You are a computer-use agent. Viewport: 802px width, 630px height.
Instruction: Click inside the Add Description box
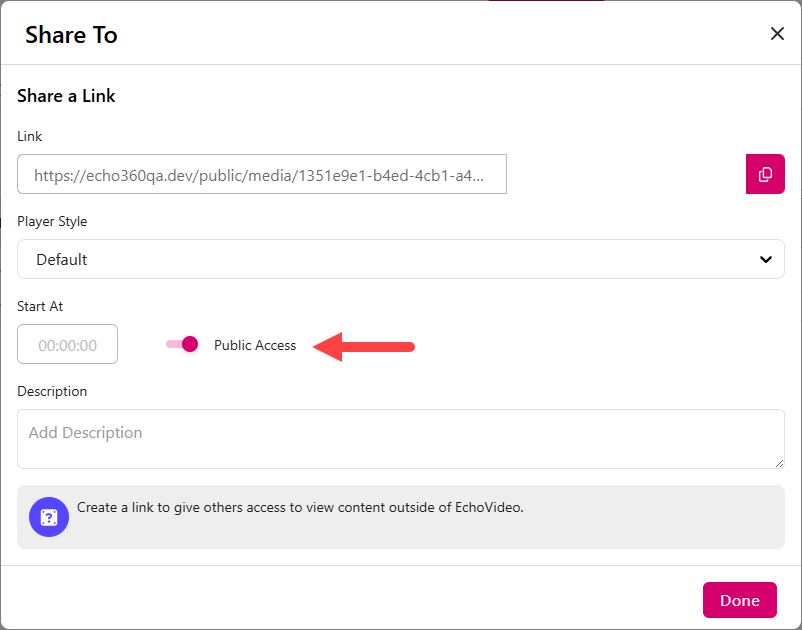[x=400, y=438]
